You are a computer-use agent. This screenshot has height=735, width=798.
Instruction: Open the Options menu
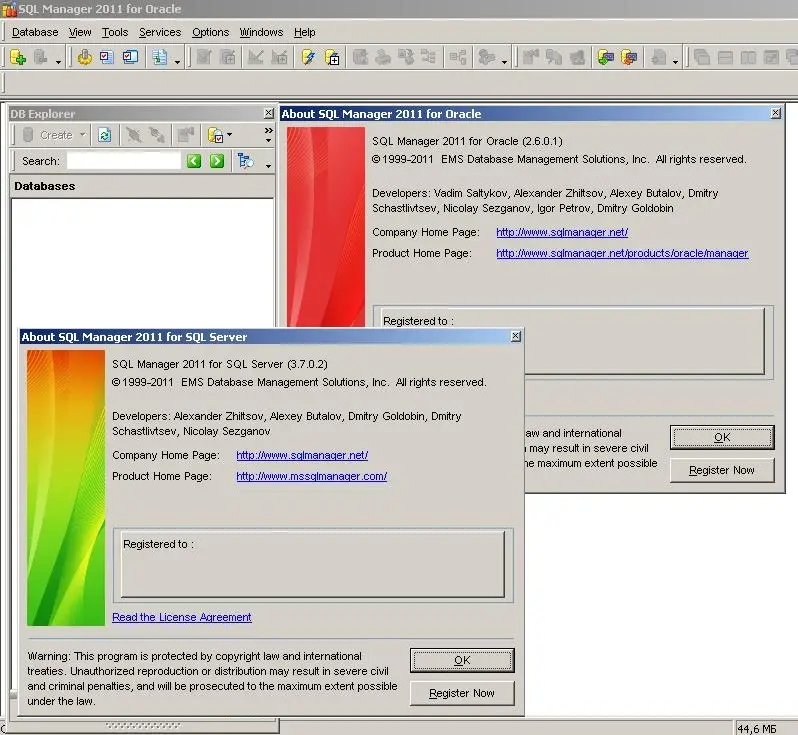click(x=210, y=32)
